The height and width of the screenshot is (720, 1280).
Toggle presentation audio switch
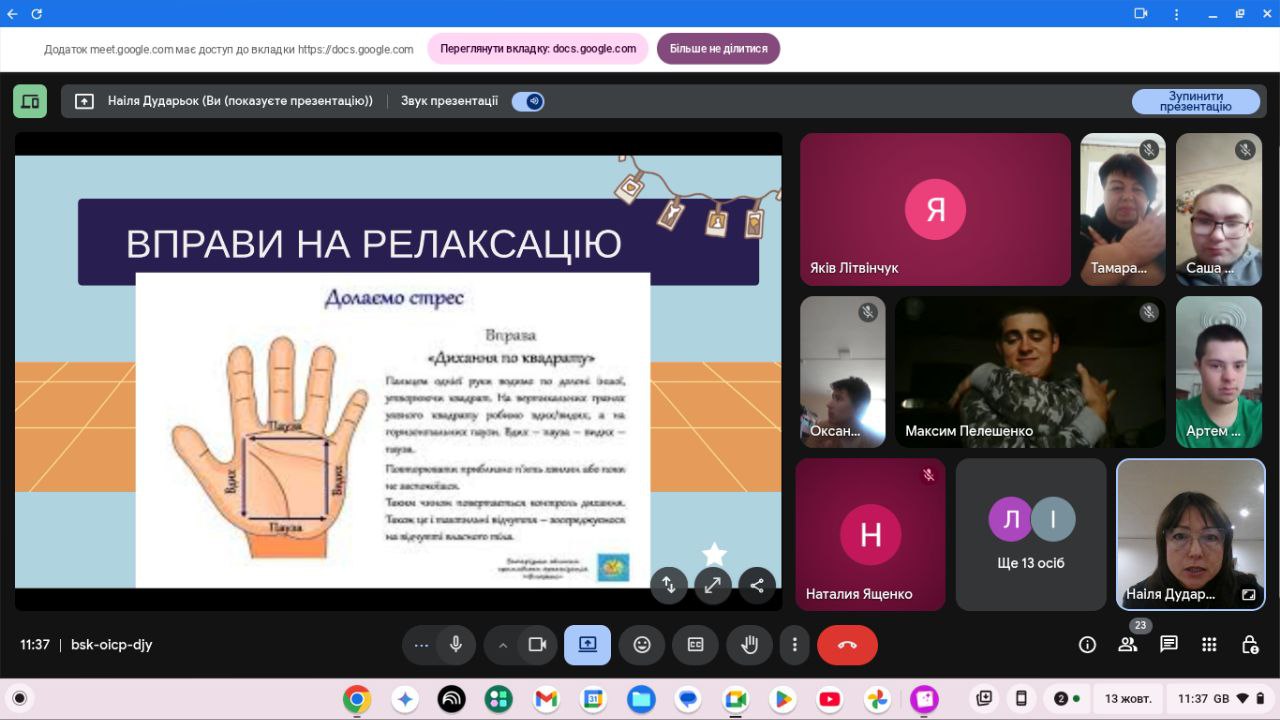(528, 101)
